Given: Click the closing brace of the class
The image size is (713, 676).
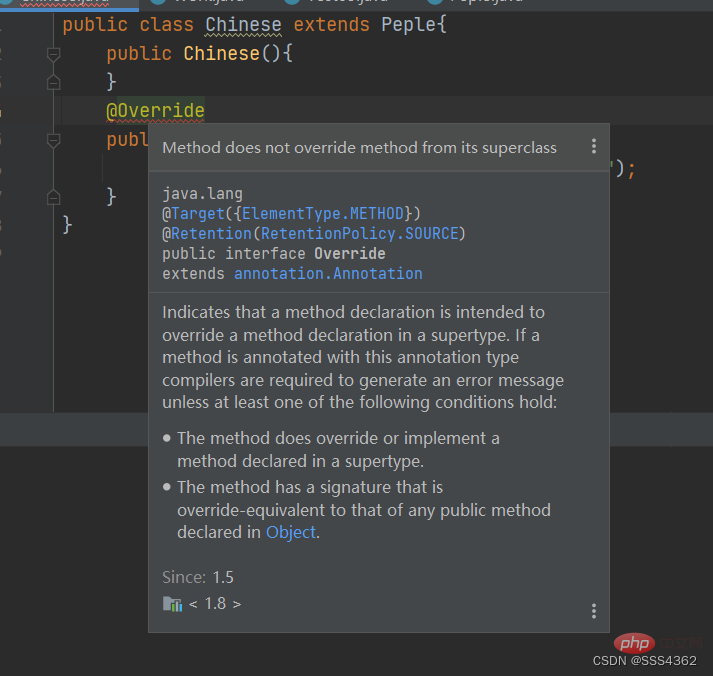Looking at the screenshot, I should [67, 225].
